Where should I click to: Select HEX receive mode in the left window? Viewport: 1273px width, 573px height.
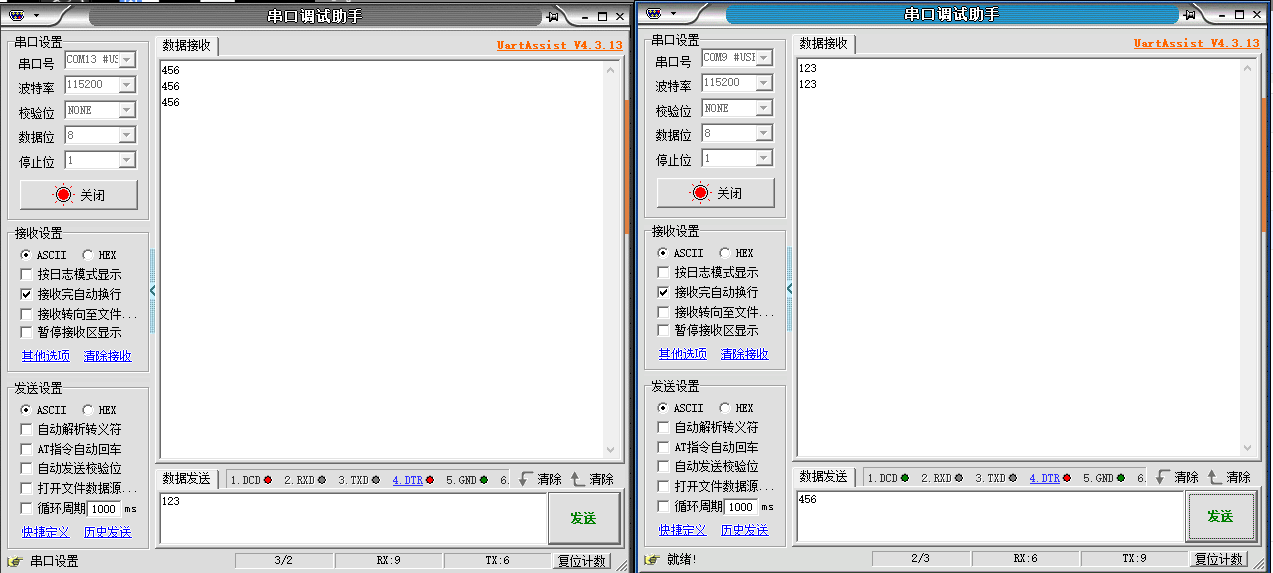click(88, 255)
